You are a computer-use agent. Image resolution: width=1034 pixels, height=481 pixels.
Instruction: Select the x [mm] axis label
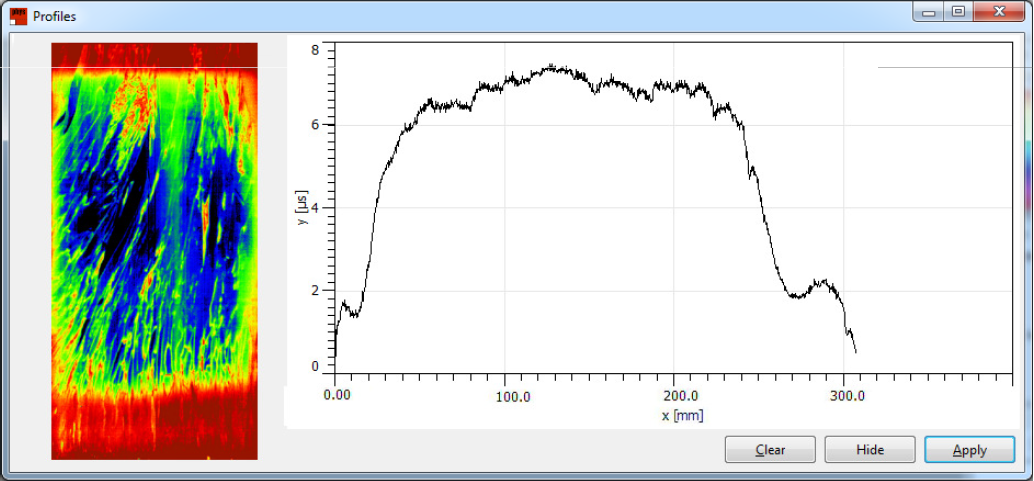pos(683,415)
